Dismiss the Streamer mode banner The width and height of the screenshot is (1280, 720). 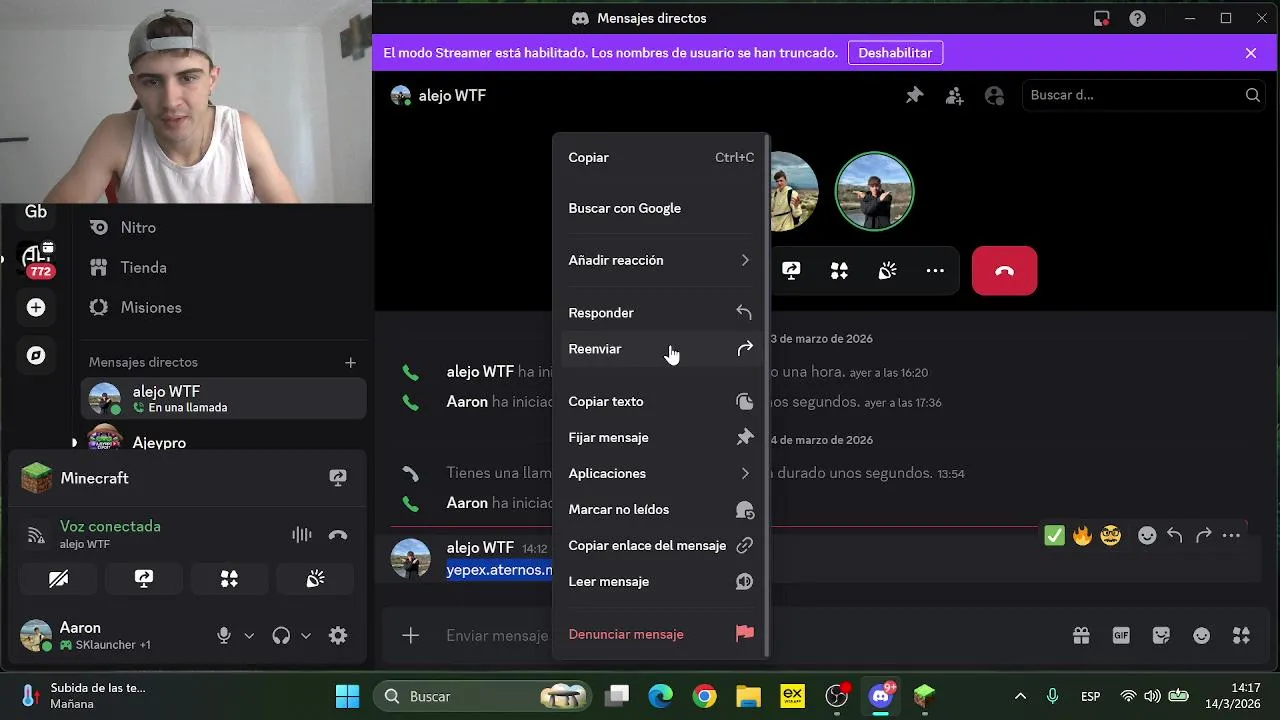1251,53
